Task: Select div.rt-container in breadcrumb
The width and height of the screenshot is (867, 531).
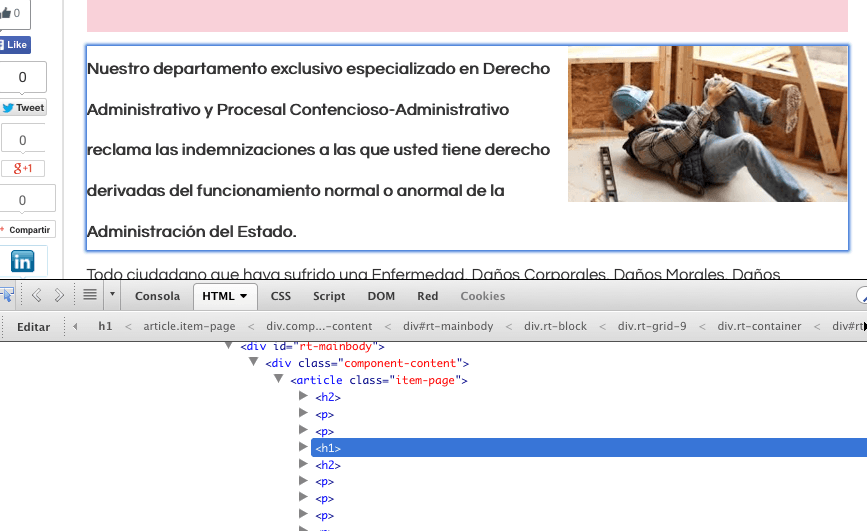Action: click(759, 326)
